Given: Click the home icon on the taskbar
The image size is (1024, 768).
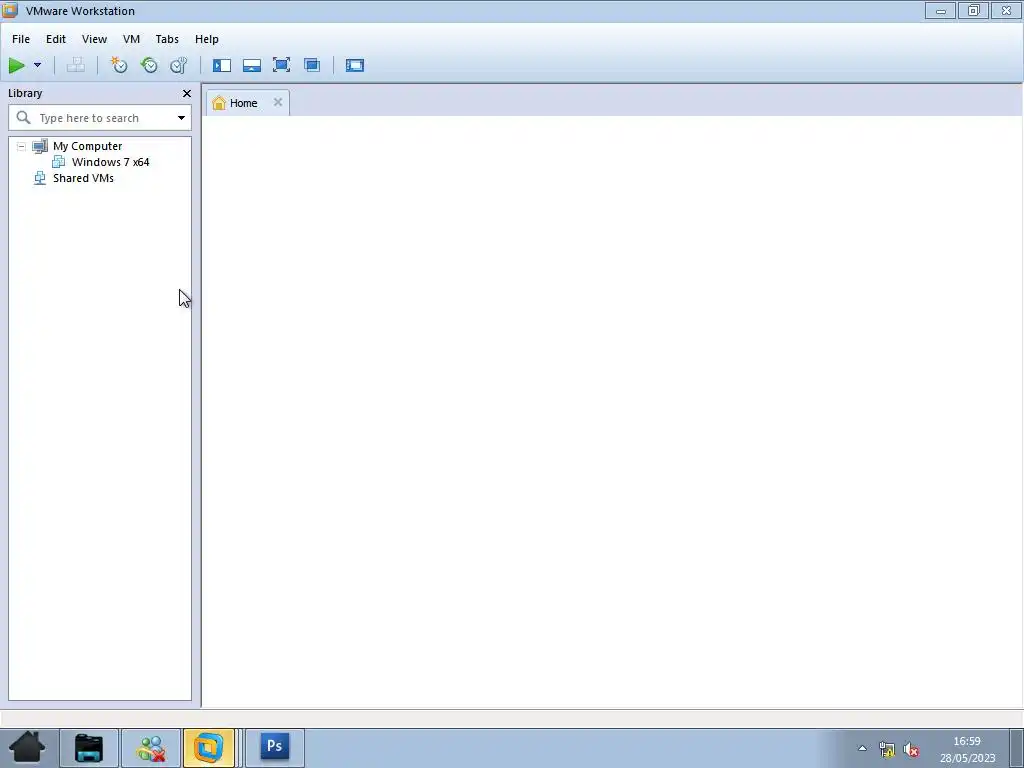Looking at the screenshot, I should (27, 748).
